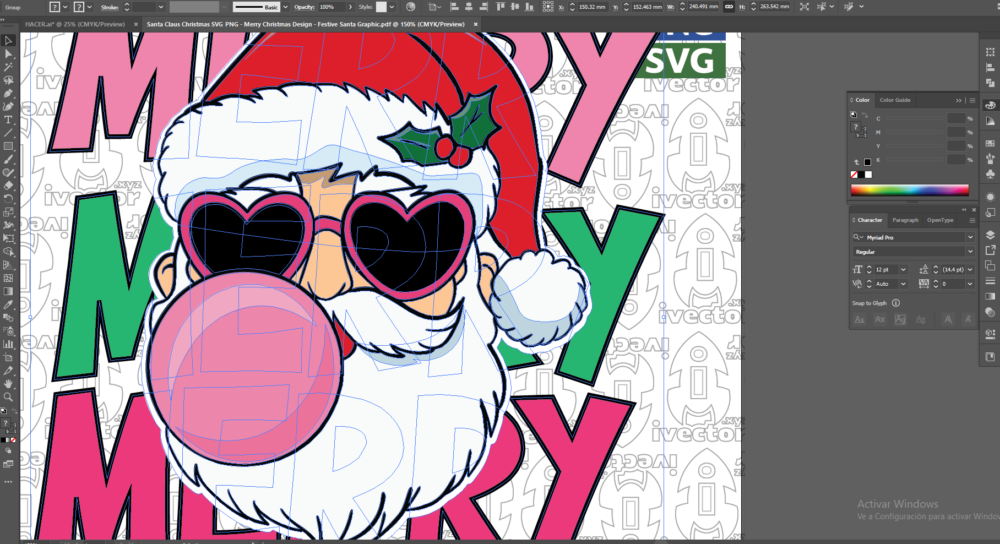This screenshot has height=544, width=1000.
Task: Select the Gradient tool
Action: click(x=8, y=291)
